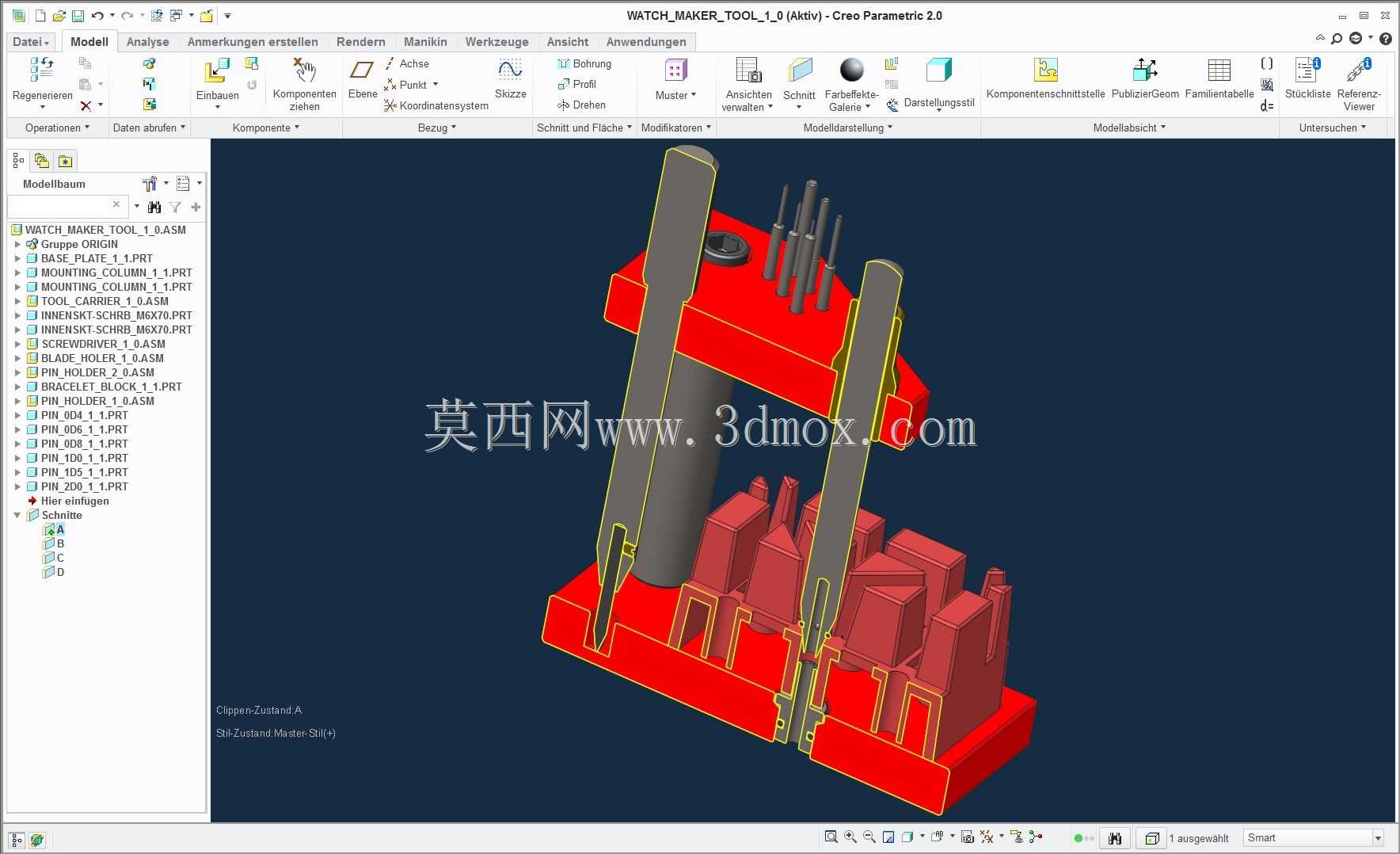This screenshot has width=1400, height=854.
Task: Click the Schnitt section icon
Action: coord(800,70)
